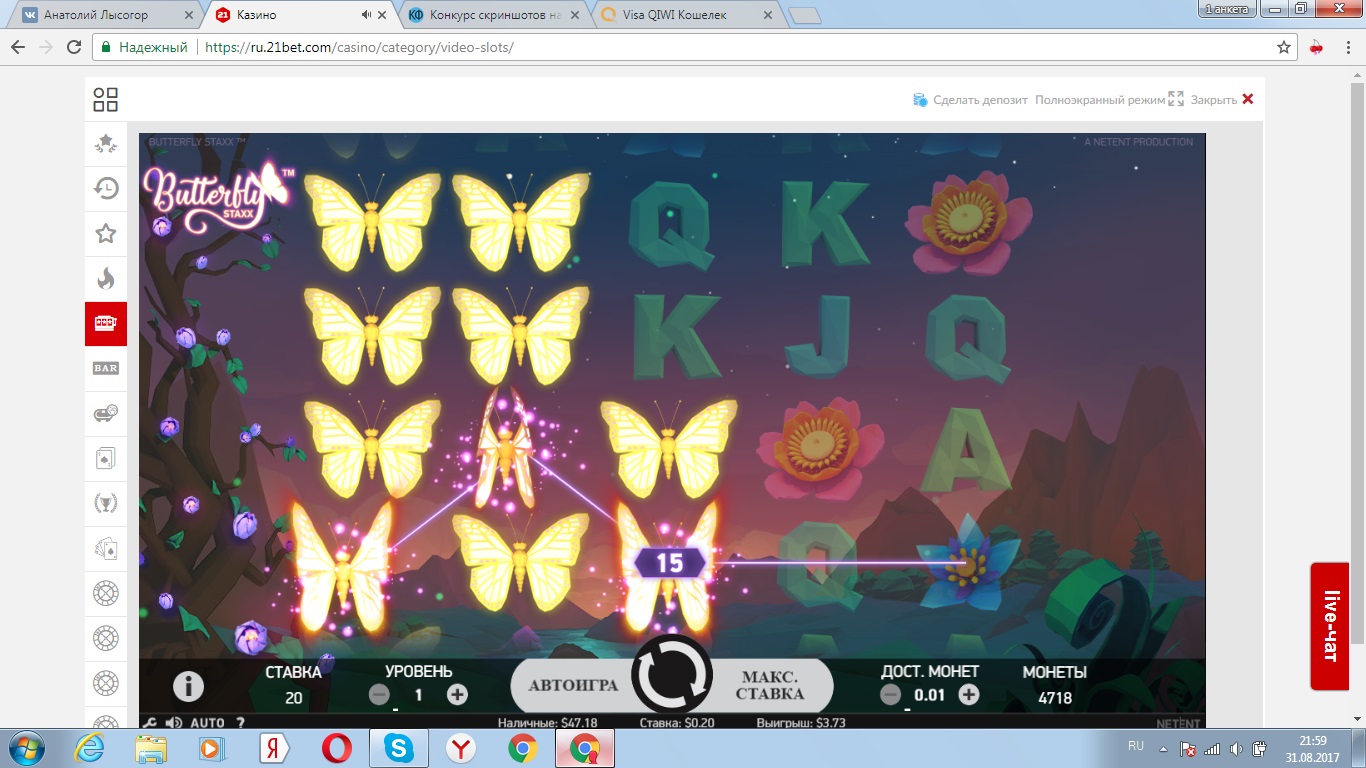Click the Монеты value 4718
The height and width of the screenshot is (768, 1366).
point(1055,698)
